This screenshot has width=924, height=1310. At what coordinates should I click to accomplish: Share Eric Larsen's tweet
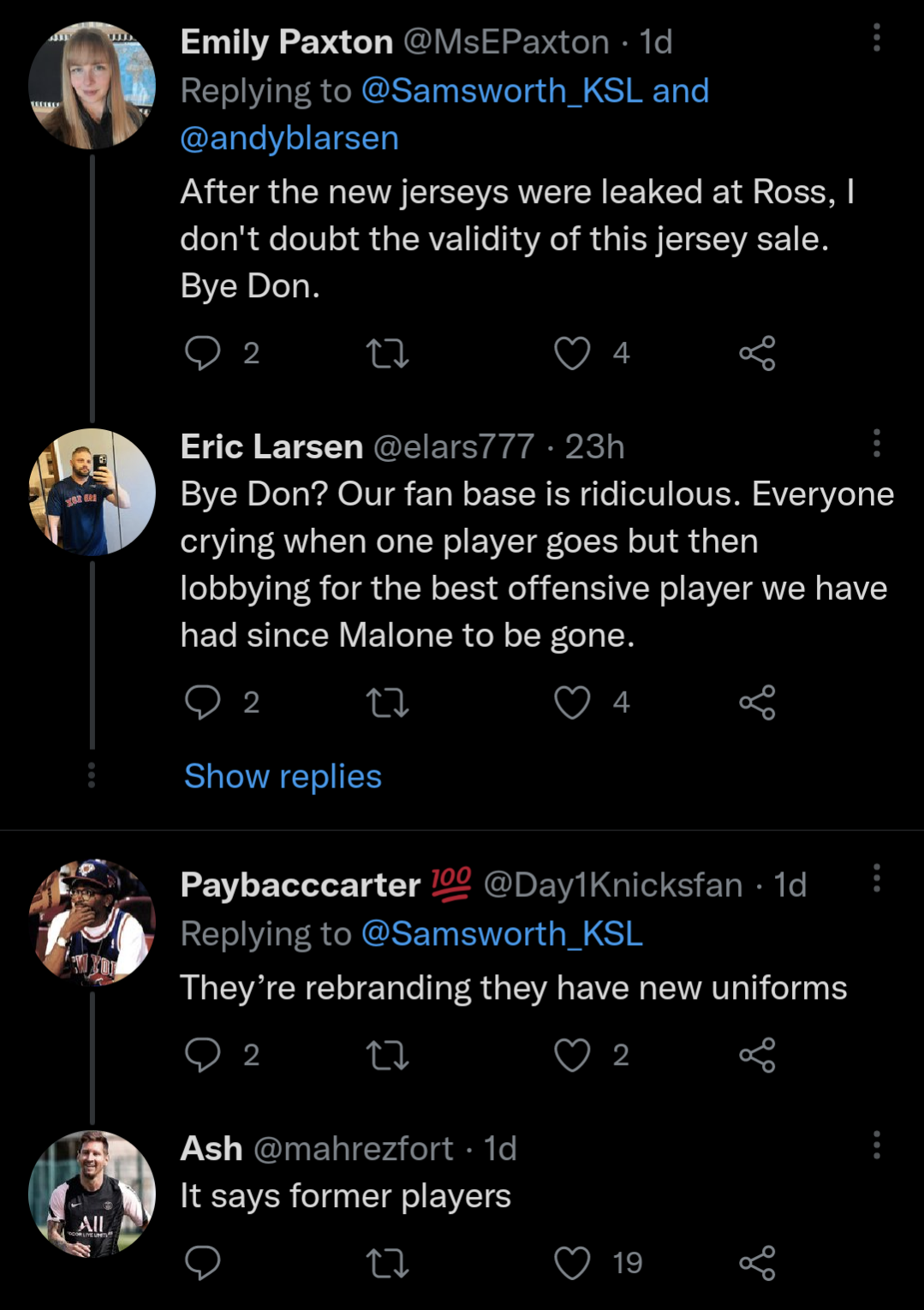click(x=757, y=703)
